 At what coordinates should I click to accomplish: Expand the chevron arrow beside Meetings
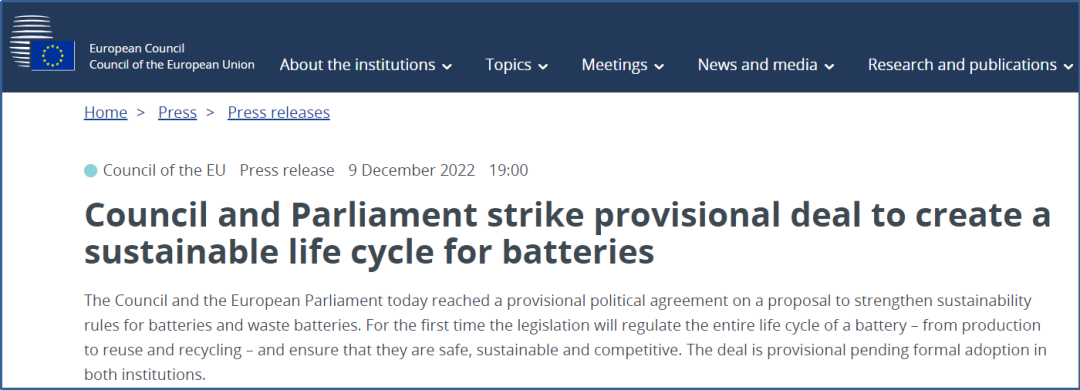(x=659, y=67)
